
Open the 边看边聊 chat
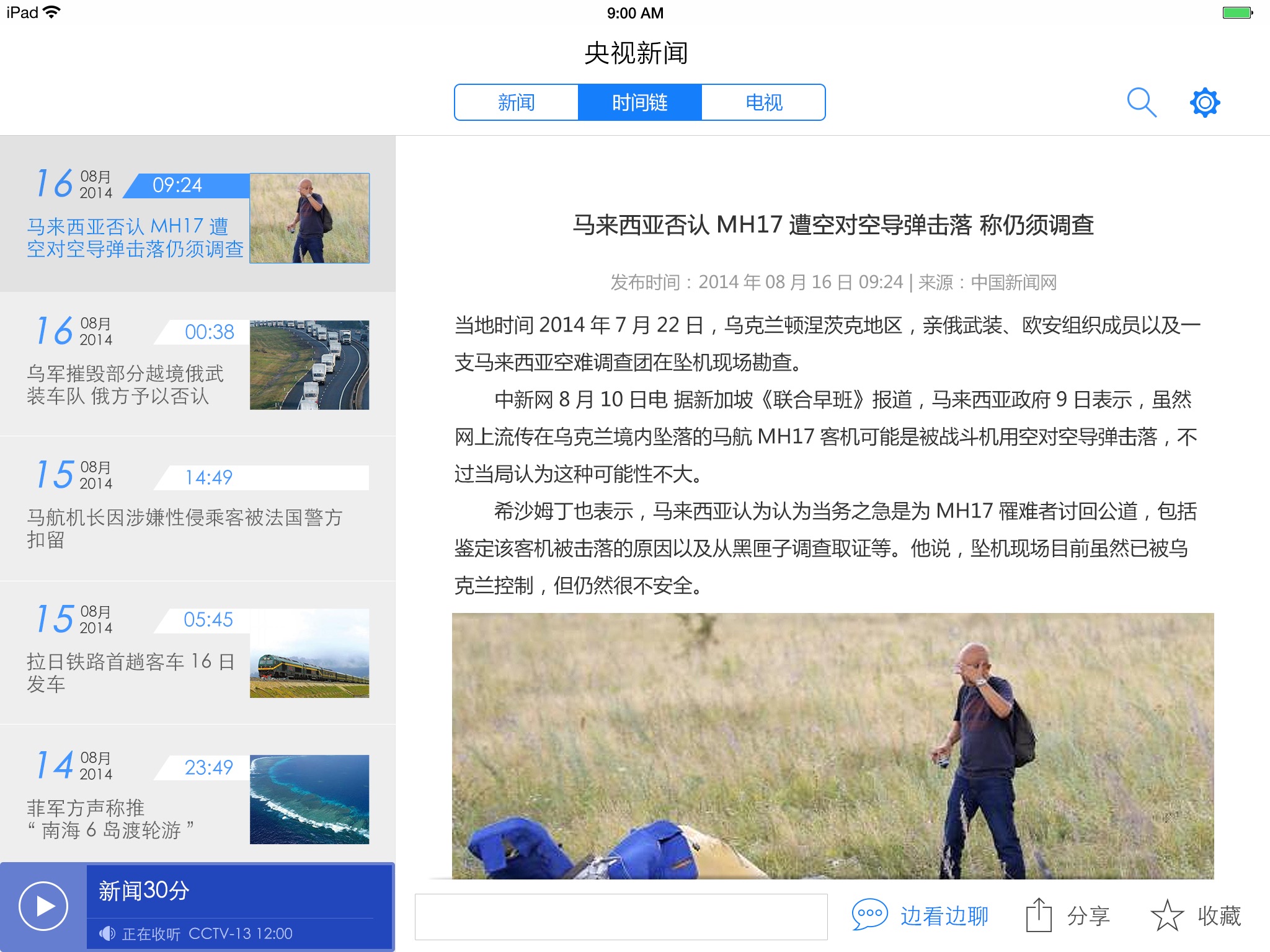pyautogui.click(x=944, y=915)
